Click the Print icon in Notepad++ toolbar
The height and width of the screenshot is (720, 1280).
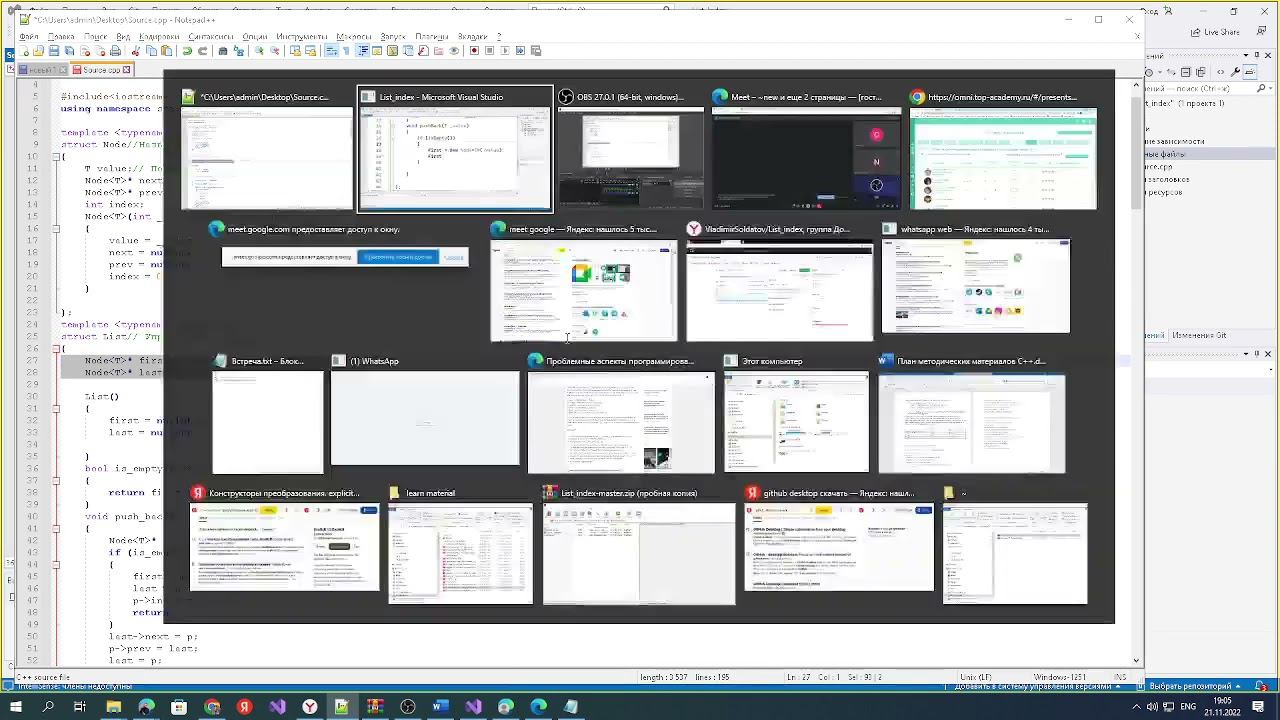click(116, 51)
